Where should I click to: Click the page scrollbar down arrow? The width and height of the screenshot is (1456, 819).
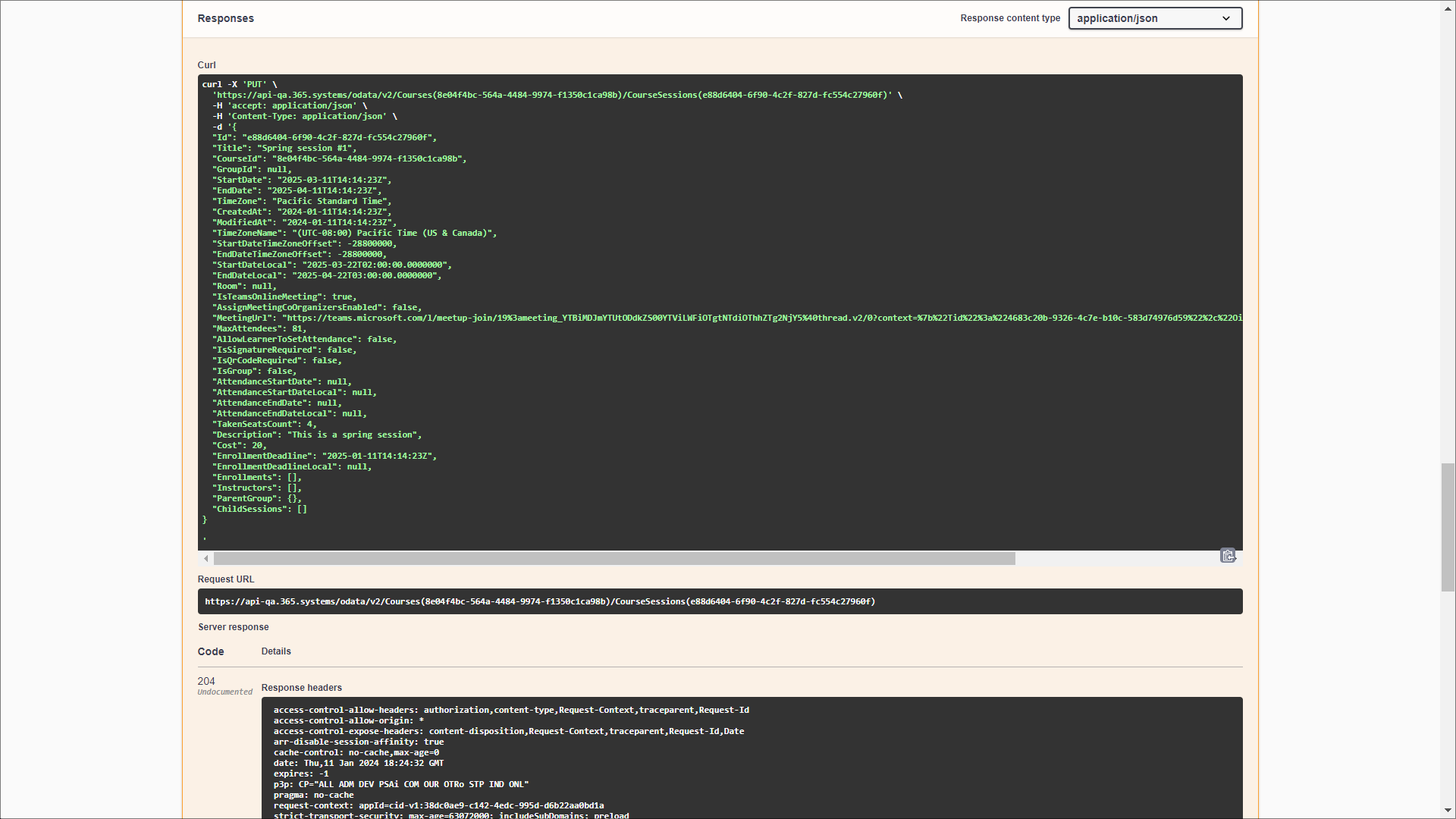[1448, 811]
